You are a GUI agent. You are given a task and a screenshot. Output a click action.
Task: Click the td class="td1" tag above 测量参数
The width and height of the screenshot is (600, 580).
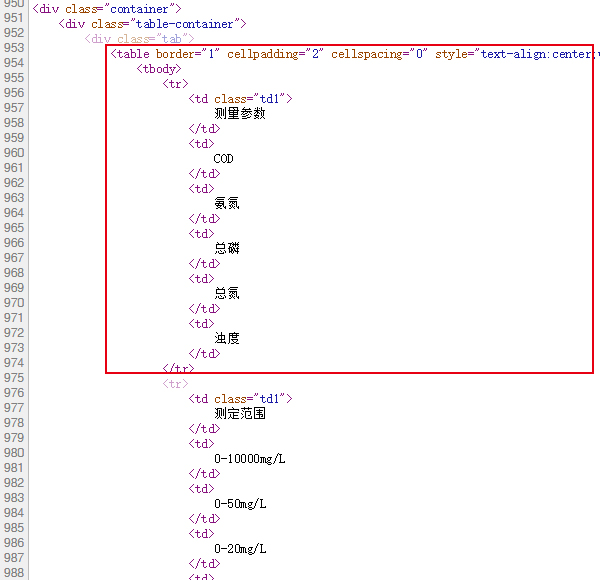240,99
